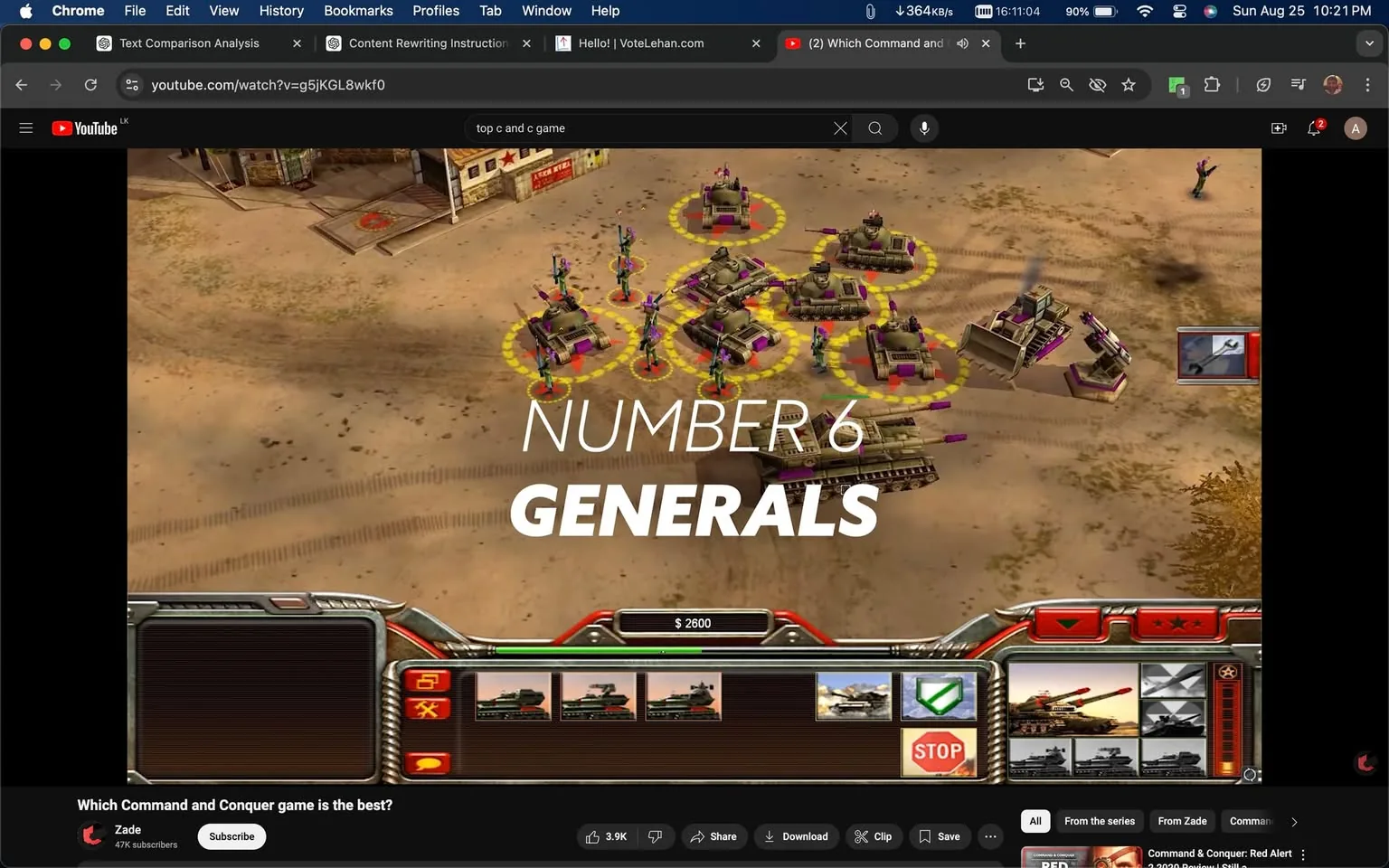The width and height of the screenshot is (1389, 868).
Task: Open the reading list hidden-eye icon
Action: click(x=1097, y=84)
